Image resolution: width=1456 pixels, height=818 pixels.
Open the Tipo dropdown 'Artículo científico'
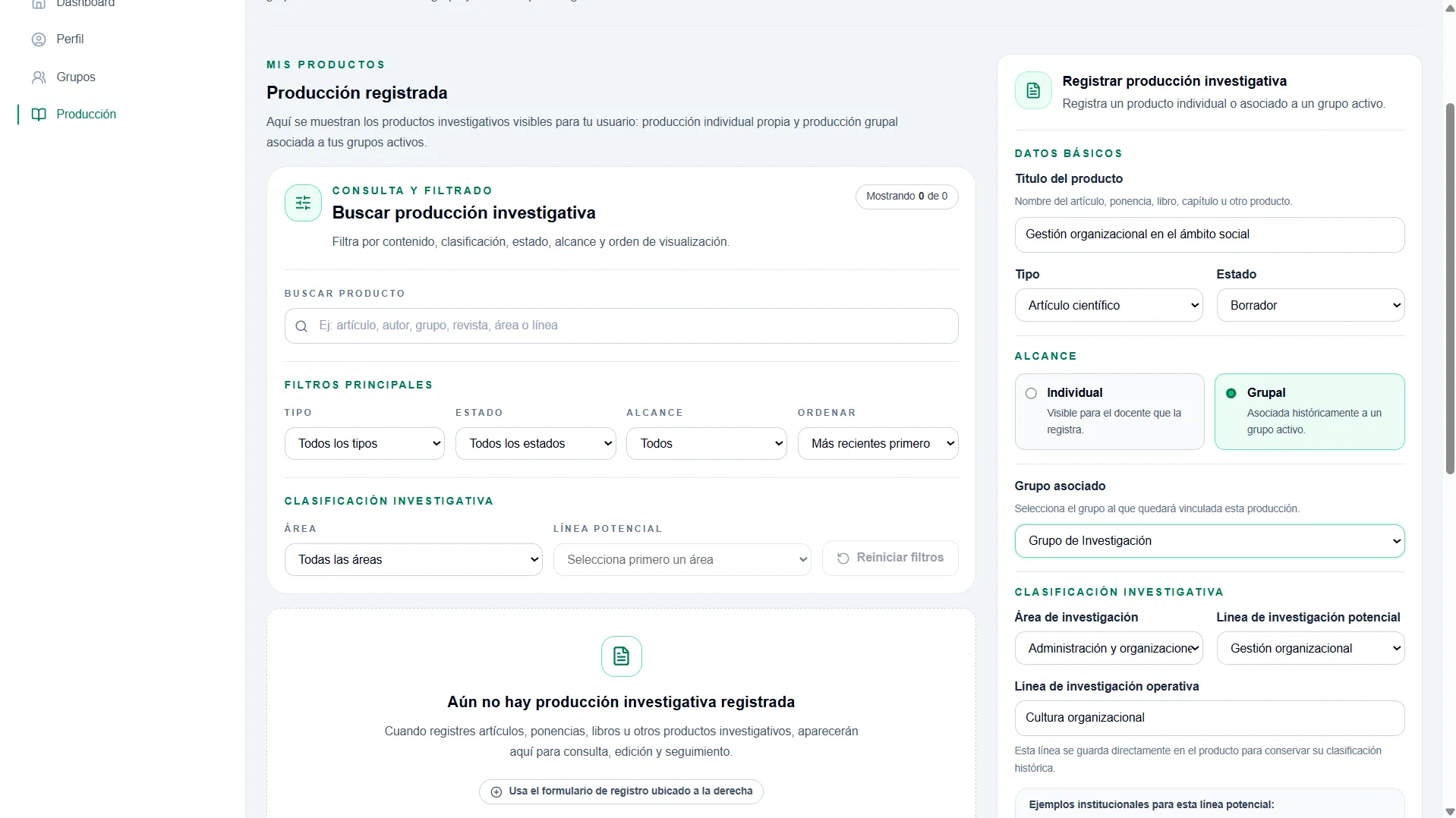(x=1108, y=306)
